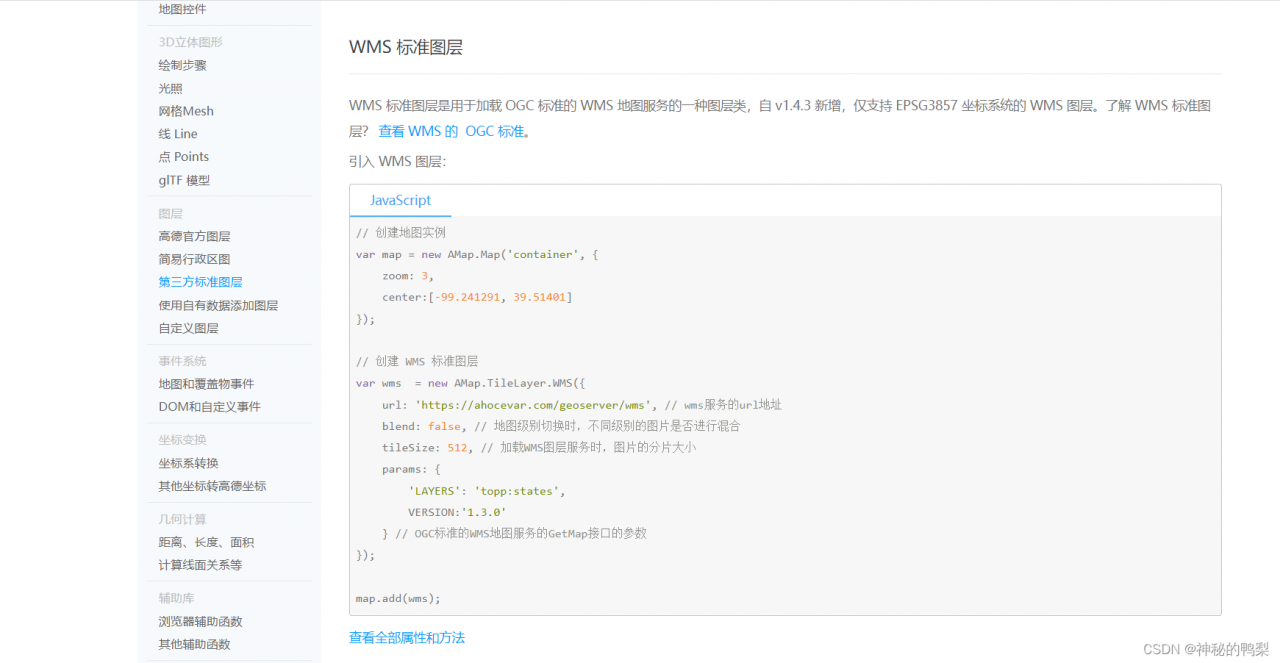Image resolution: width=1280 pixels, height=663 pixels.
Task: Open 计算线面关系等 page
Action: click(200, 565)
